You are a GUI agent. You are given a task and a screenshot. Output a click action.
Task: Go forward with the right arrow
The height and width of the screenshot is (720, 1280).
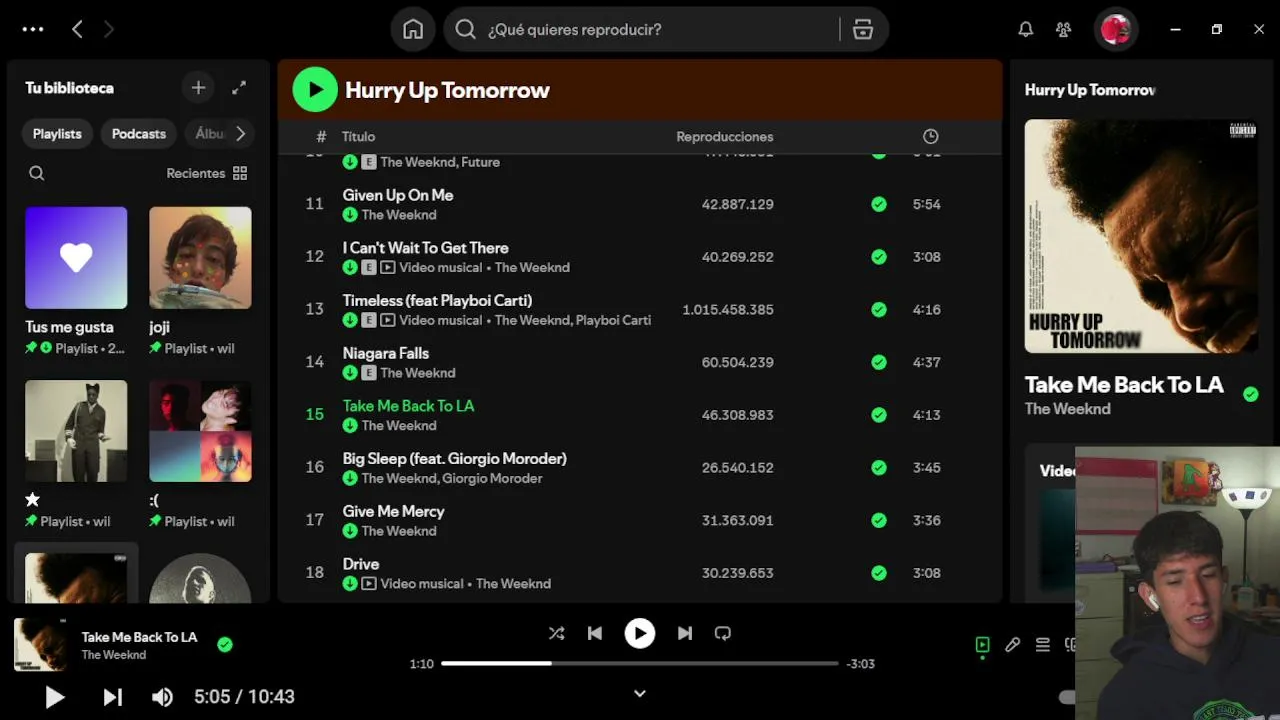(109, 30)
